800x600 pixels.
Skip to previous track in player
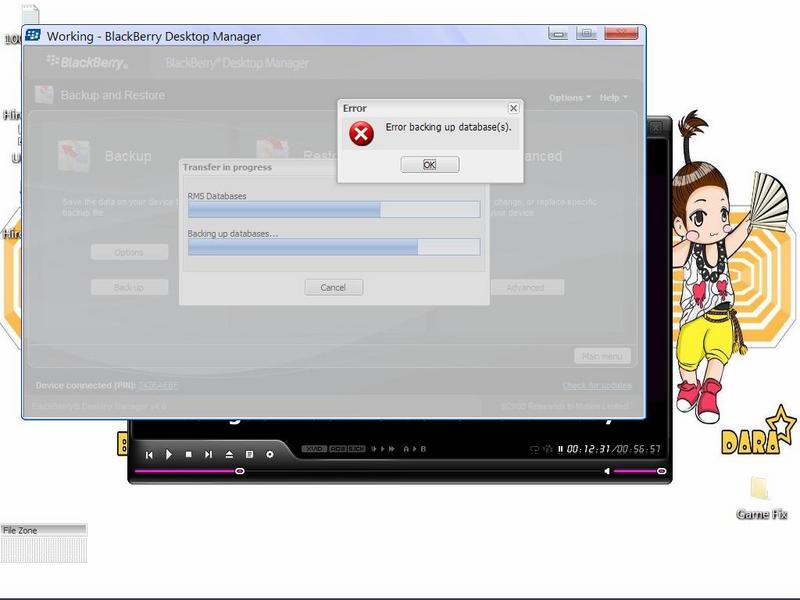pyautogui.click(x=149, y=454)
